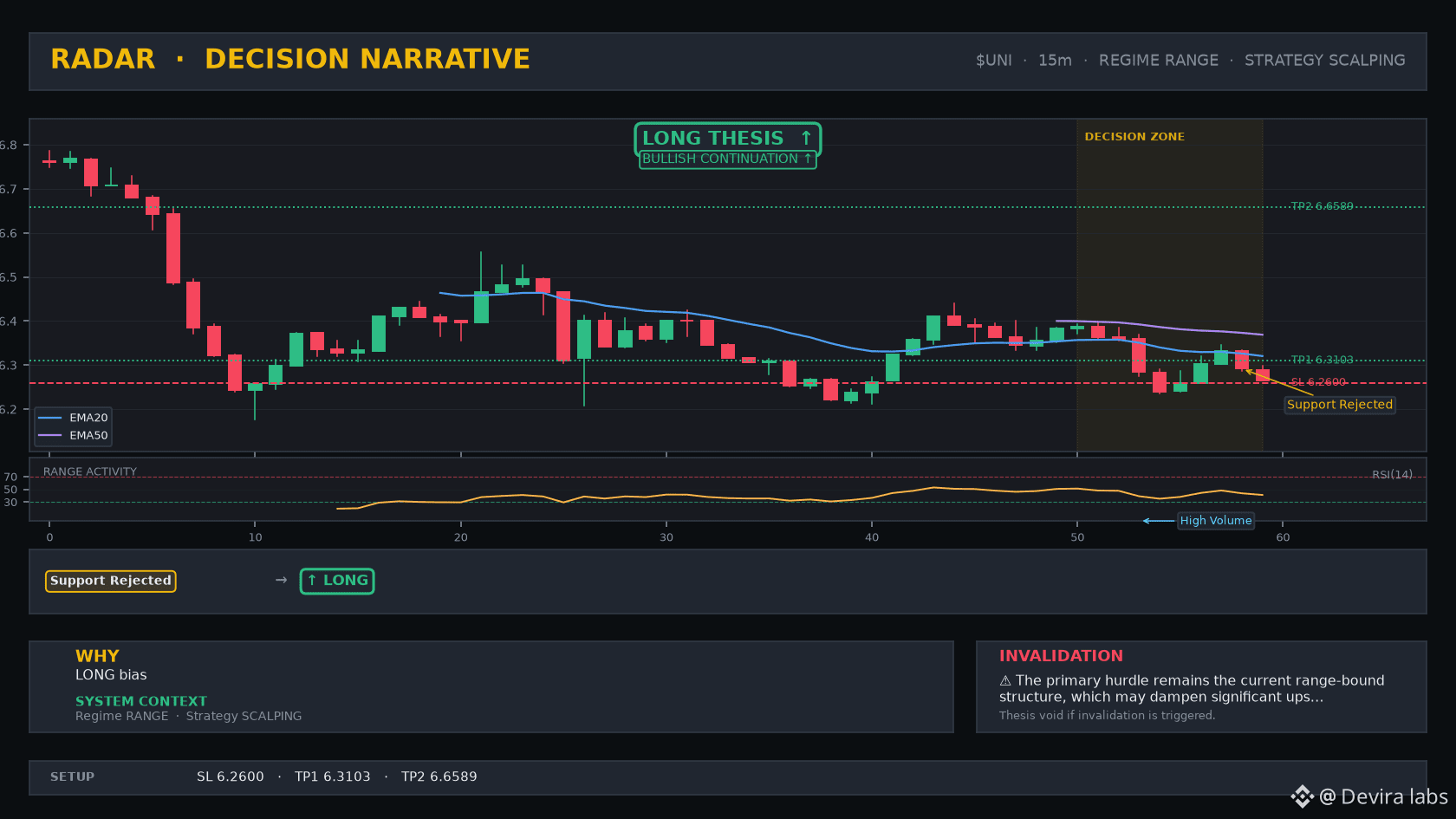1456x819 pixels.
Task: Click the $UNI ticker in header
Action: click(x=994, y=61)
